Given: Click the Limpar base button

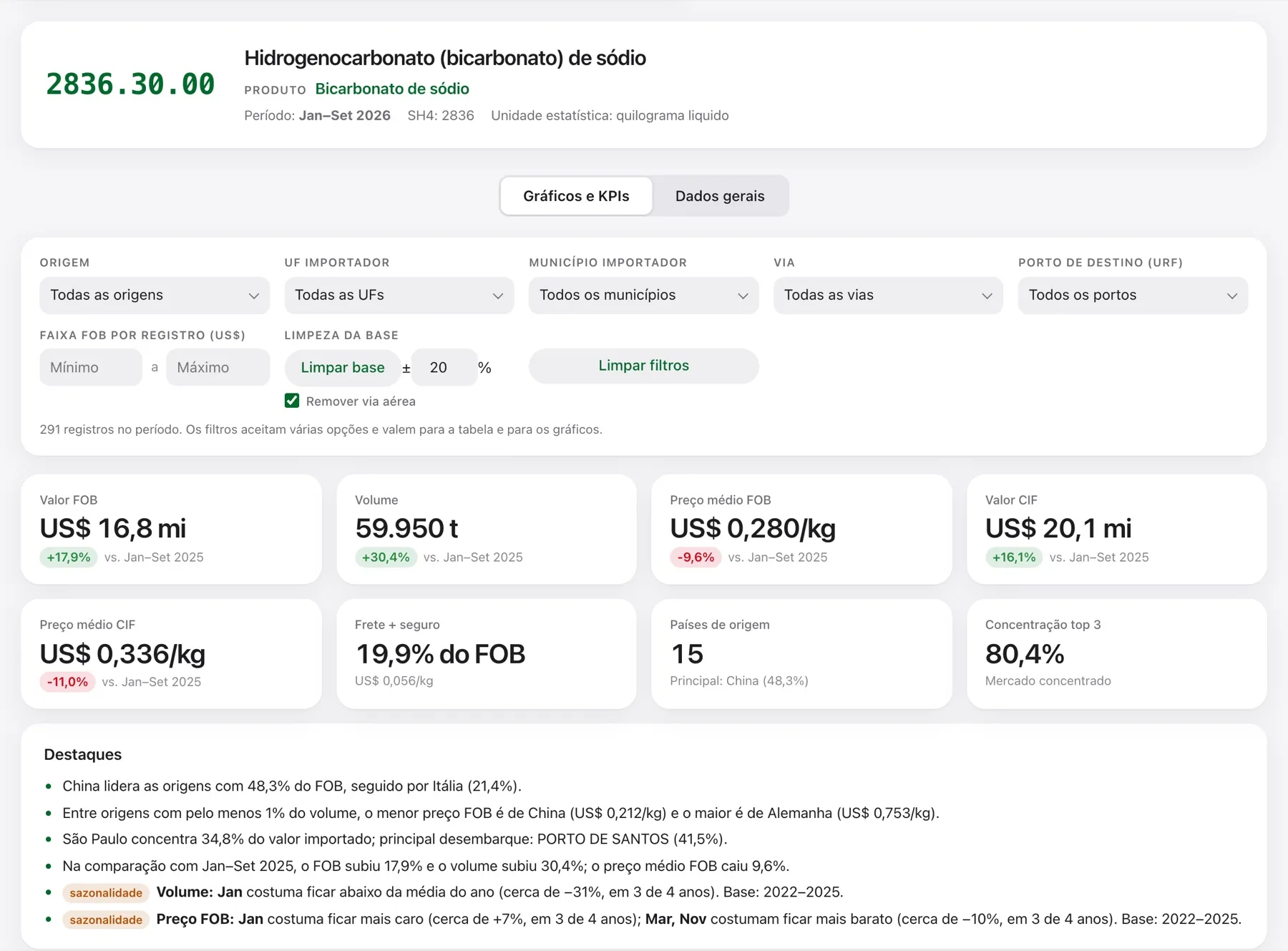Looking at the screenshot, I should pos(343,368).
